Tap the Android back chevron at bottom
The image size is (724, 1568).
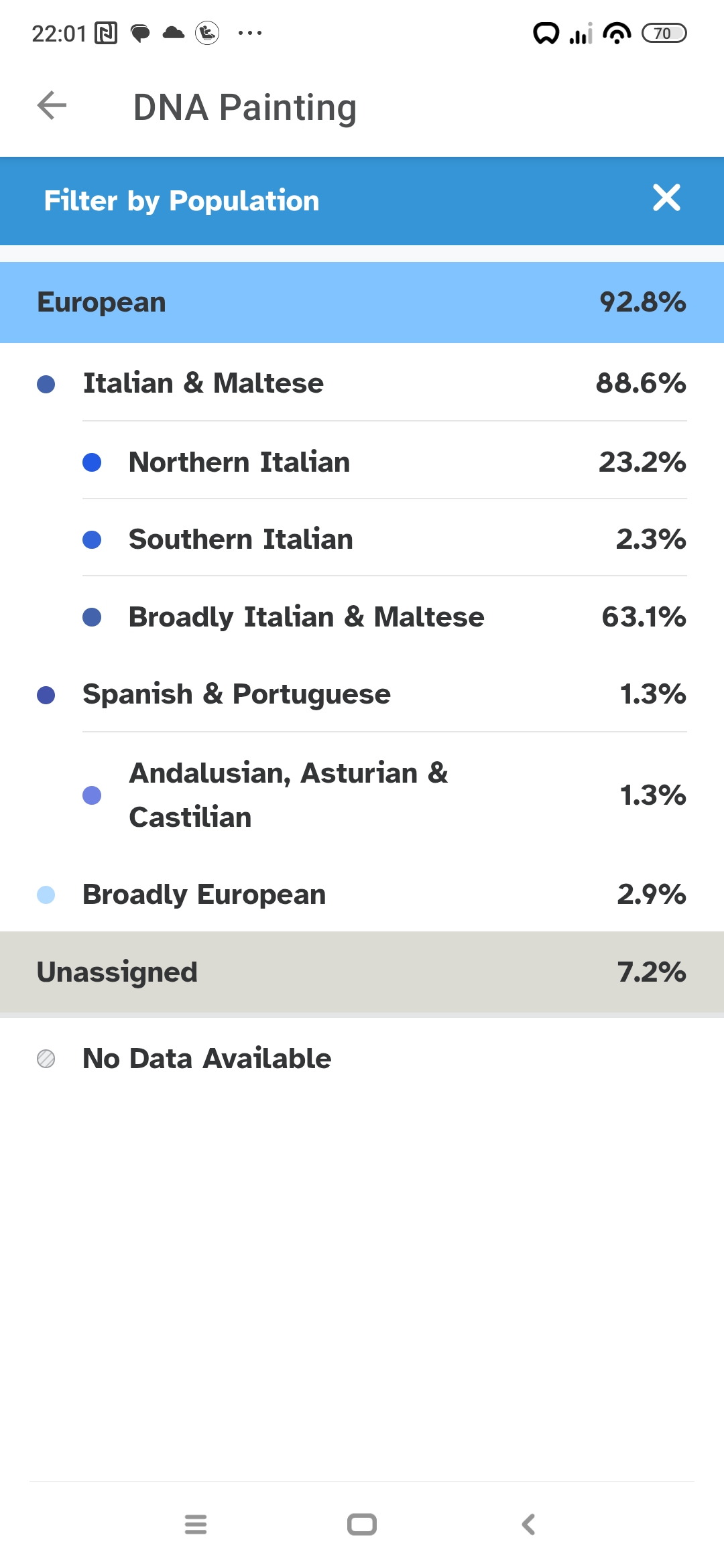pyautogui.click(x=528, y=1524)
